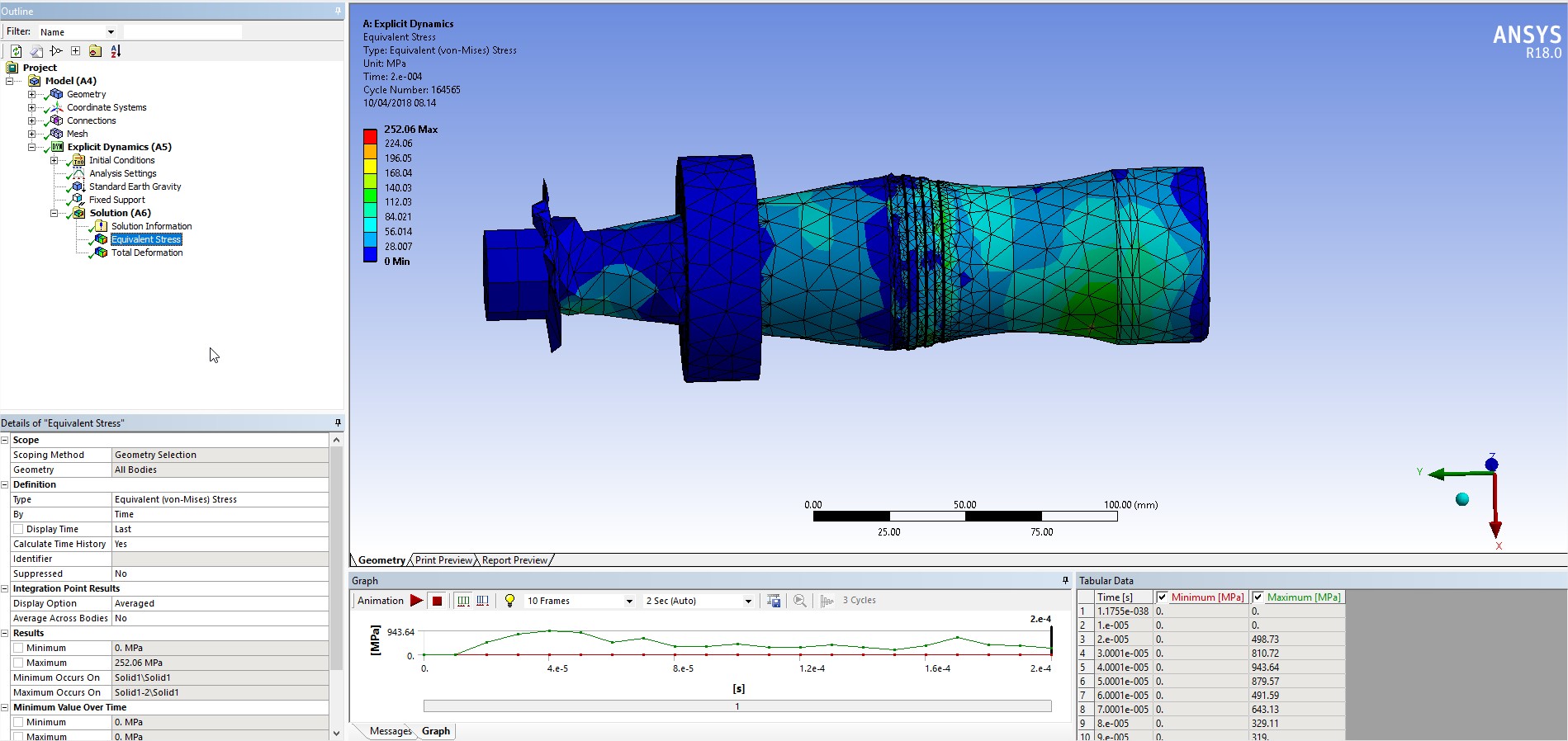Screen dimensions: 1568x741
Task: Switch to Report Preview tab
Action: (x=514, y=560)
